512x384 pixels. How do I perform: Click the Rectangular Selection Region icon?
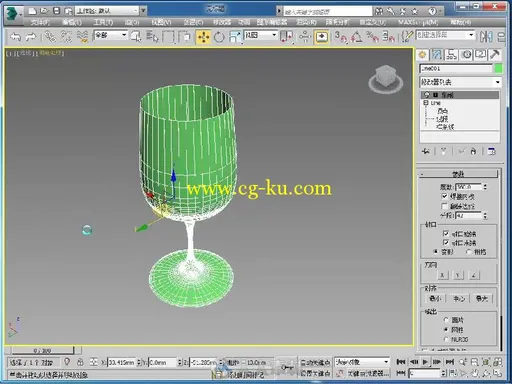point(168,37)
